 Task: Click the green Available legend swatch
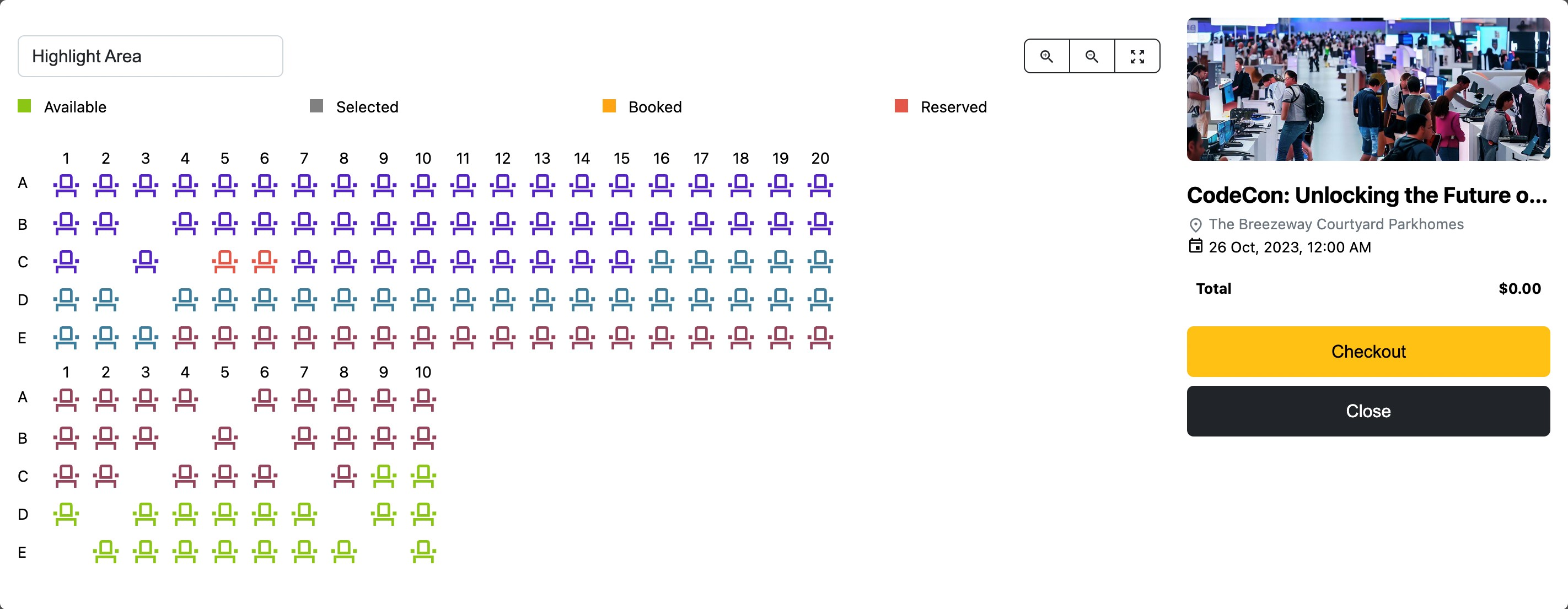tap(24, 106)
